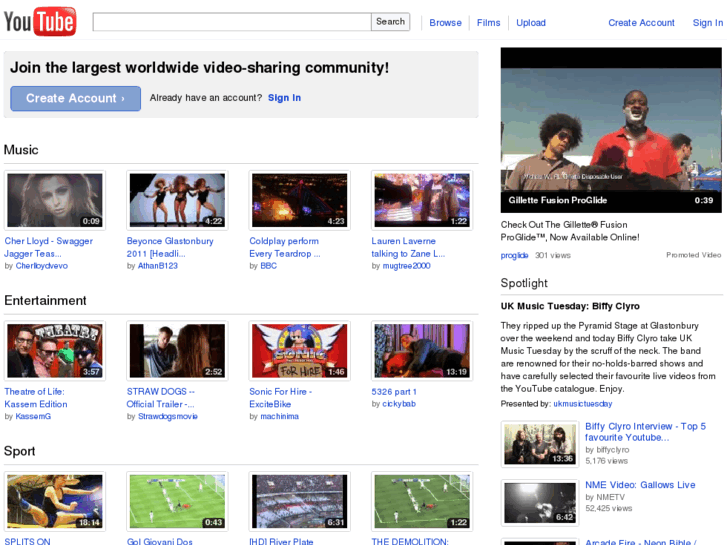This screenshot has width=727, height=545.
Task: Click Lauren Laverne talking to Zane title
Action: pos(408,247)
